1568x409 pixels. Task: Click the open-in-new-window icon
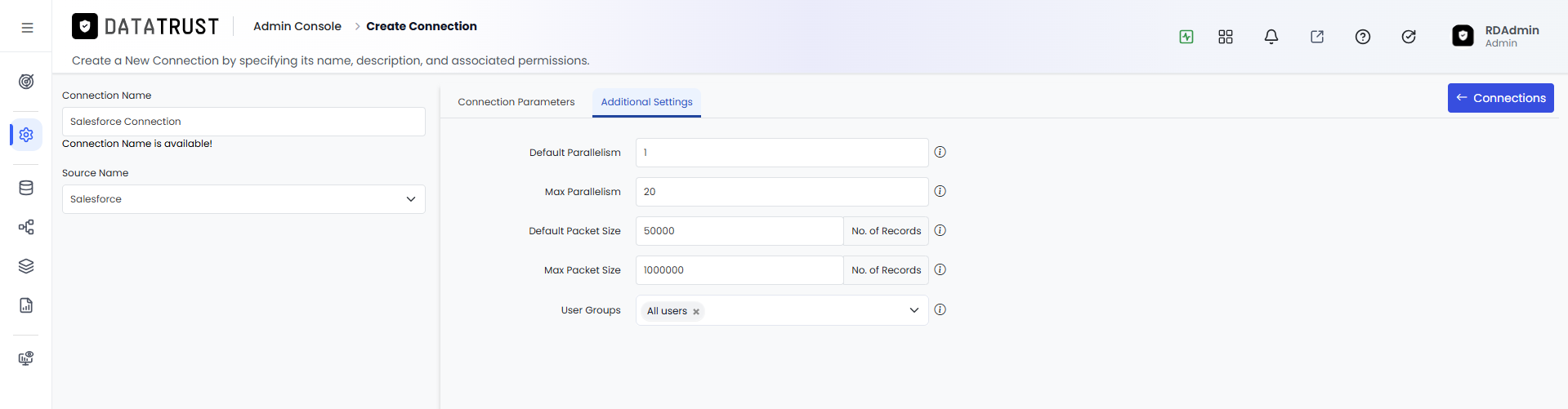point(1317,37)
